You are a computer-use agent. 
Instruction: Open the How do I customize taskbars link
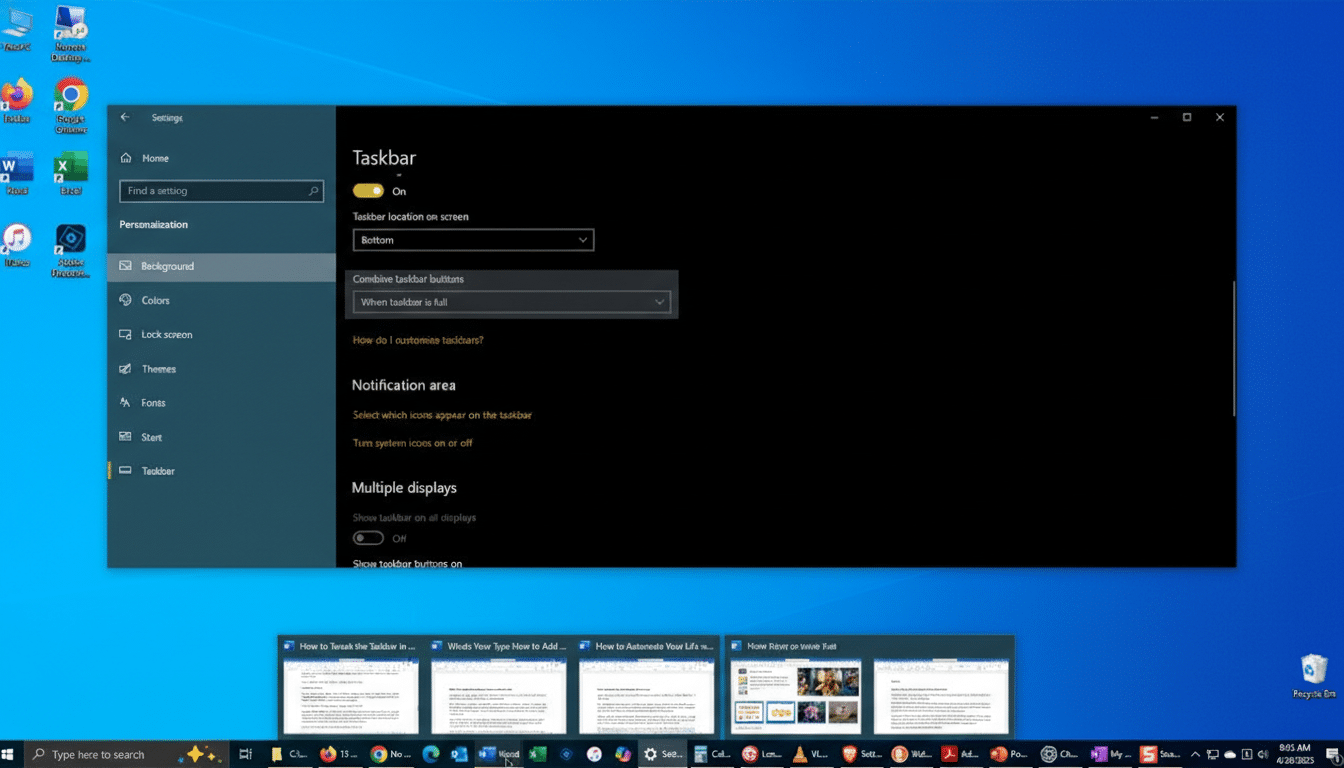click(418, 340)
